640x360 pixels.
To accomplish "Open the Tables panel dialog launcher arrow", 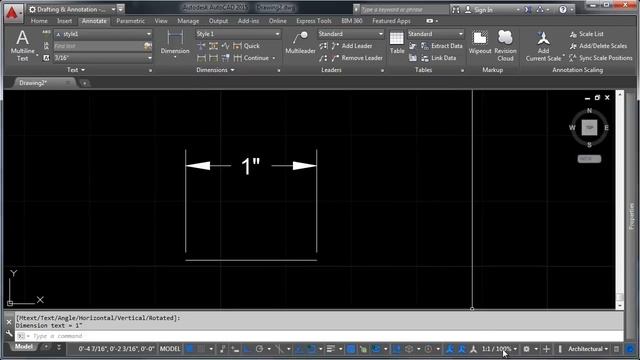I will pos(462,71).
